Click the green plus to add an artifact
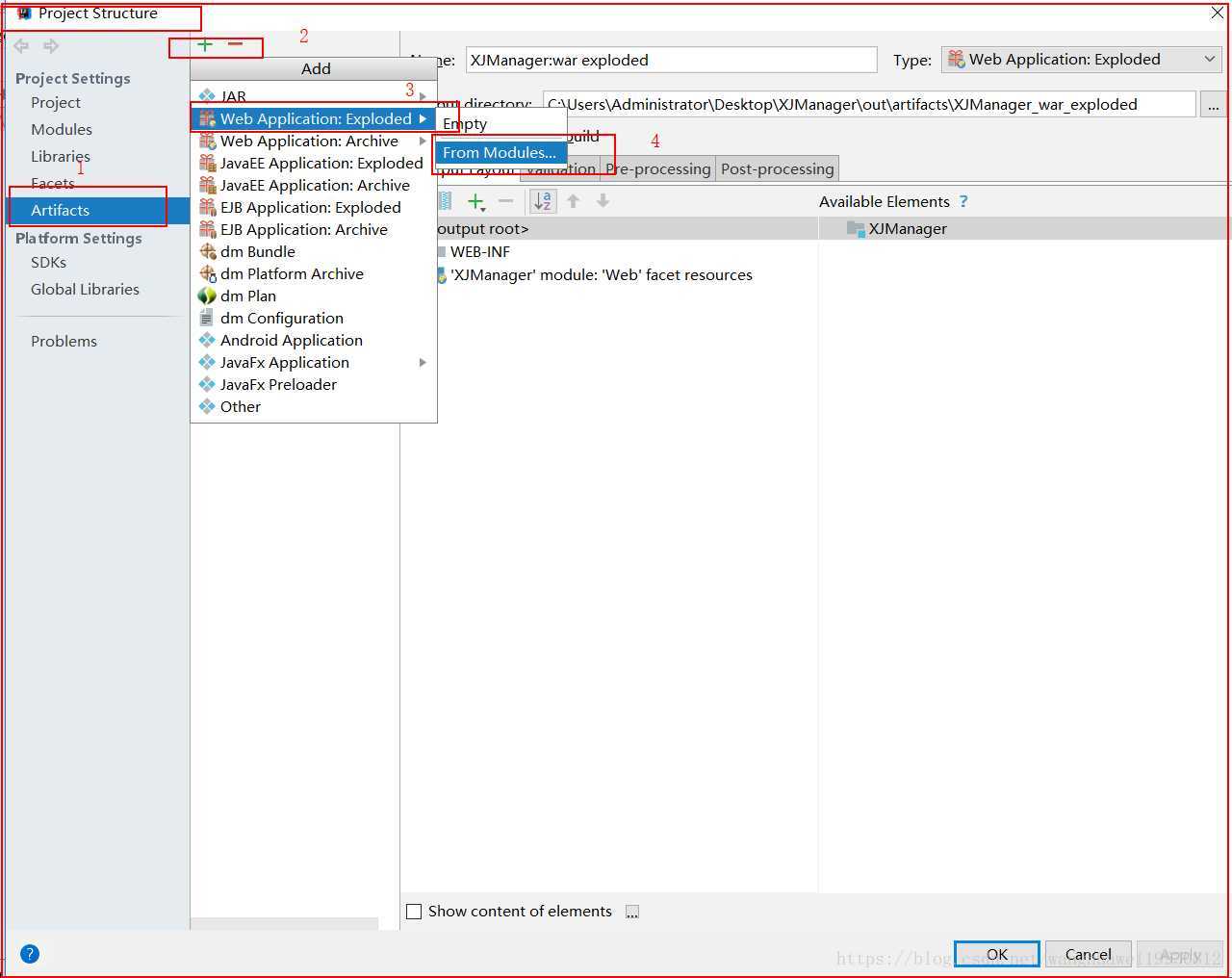Screen dimensions: 1232x978 pyautogui.click(x=205, y=45)
